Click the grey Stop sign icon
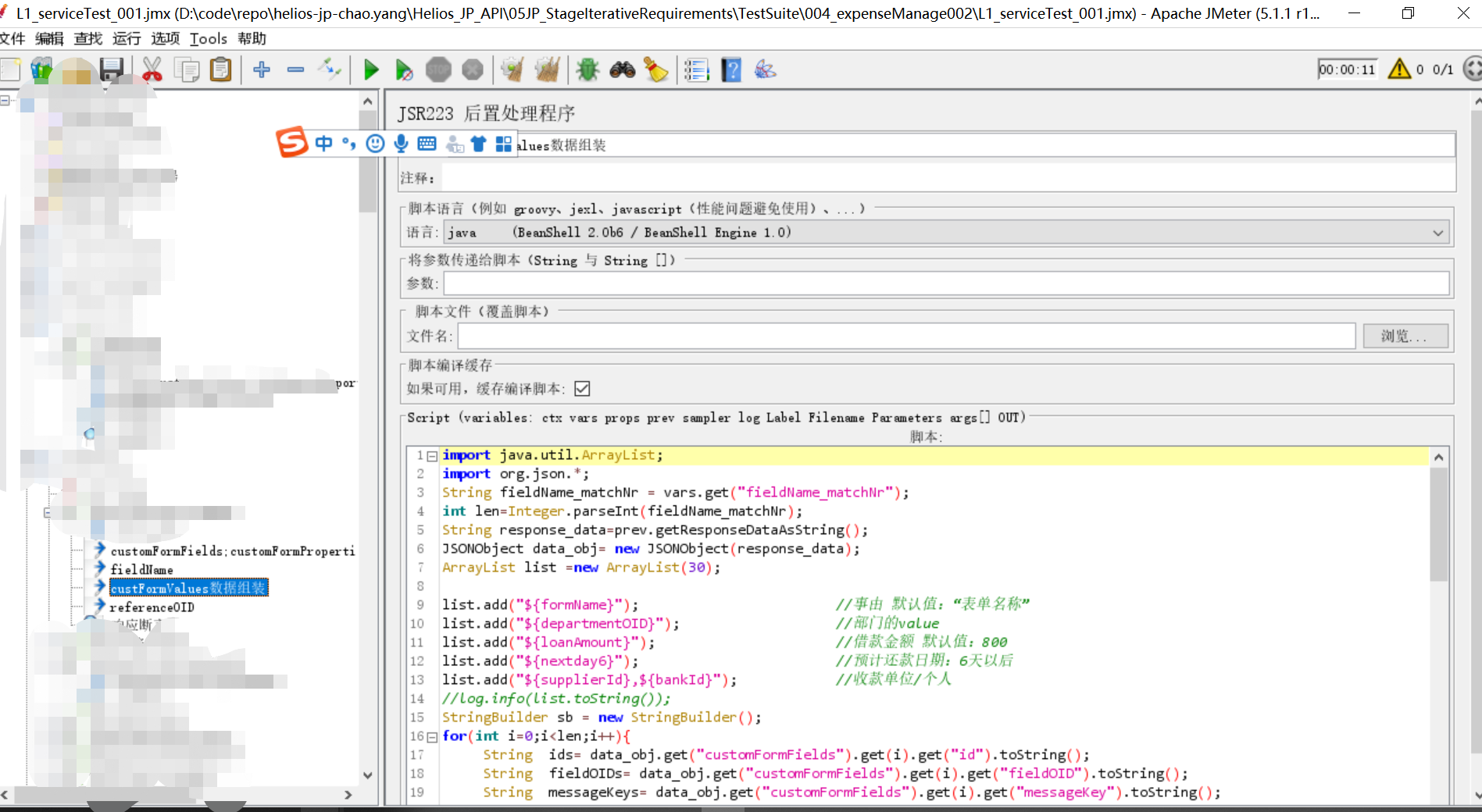1482x812 pixels. [438, 69]
